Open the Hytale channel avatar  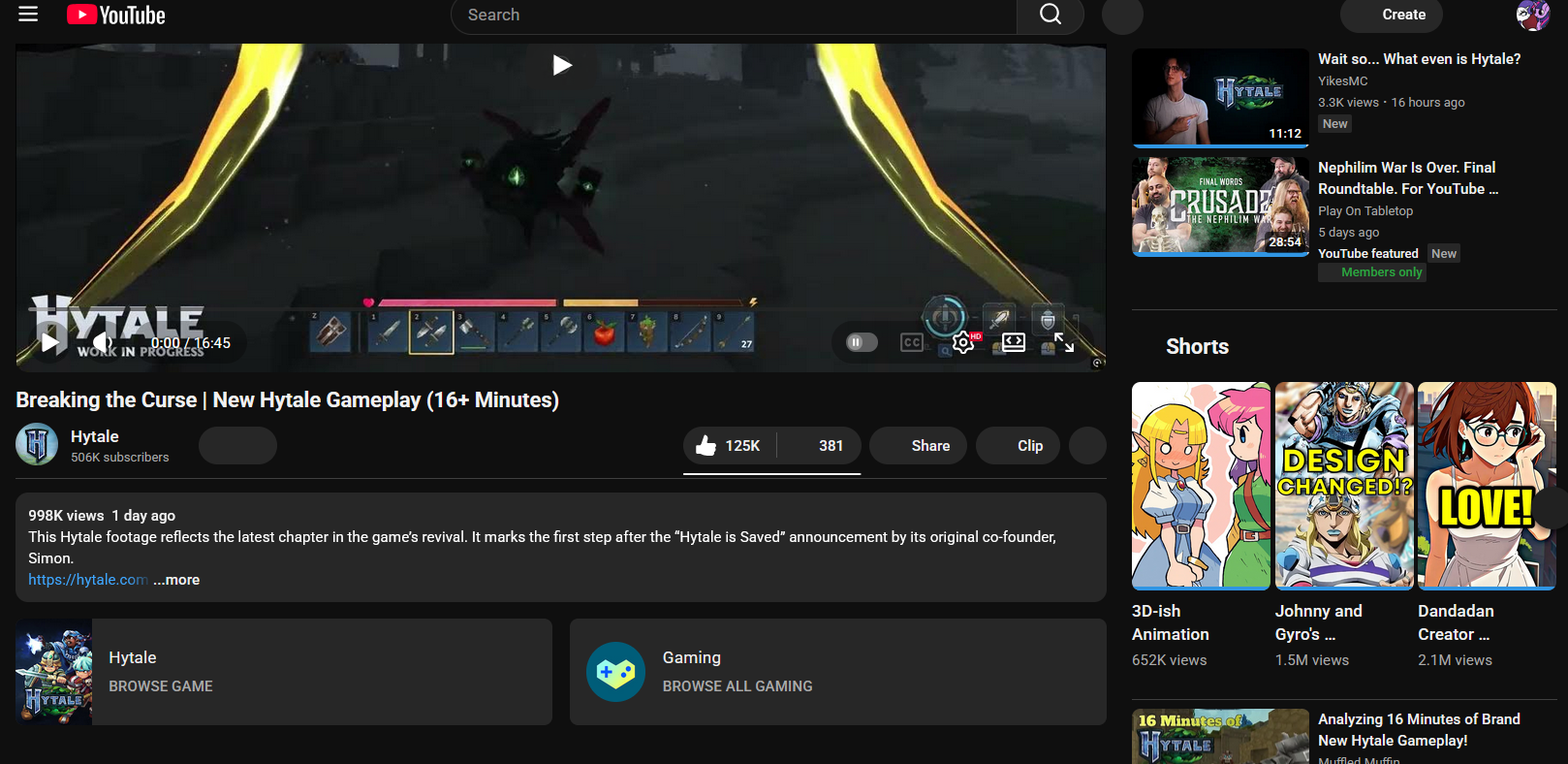click(37, 445)
